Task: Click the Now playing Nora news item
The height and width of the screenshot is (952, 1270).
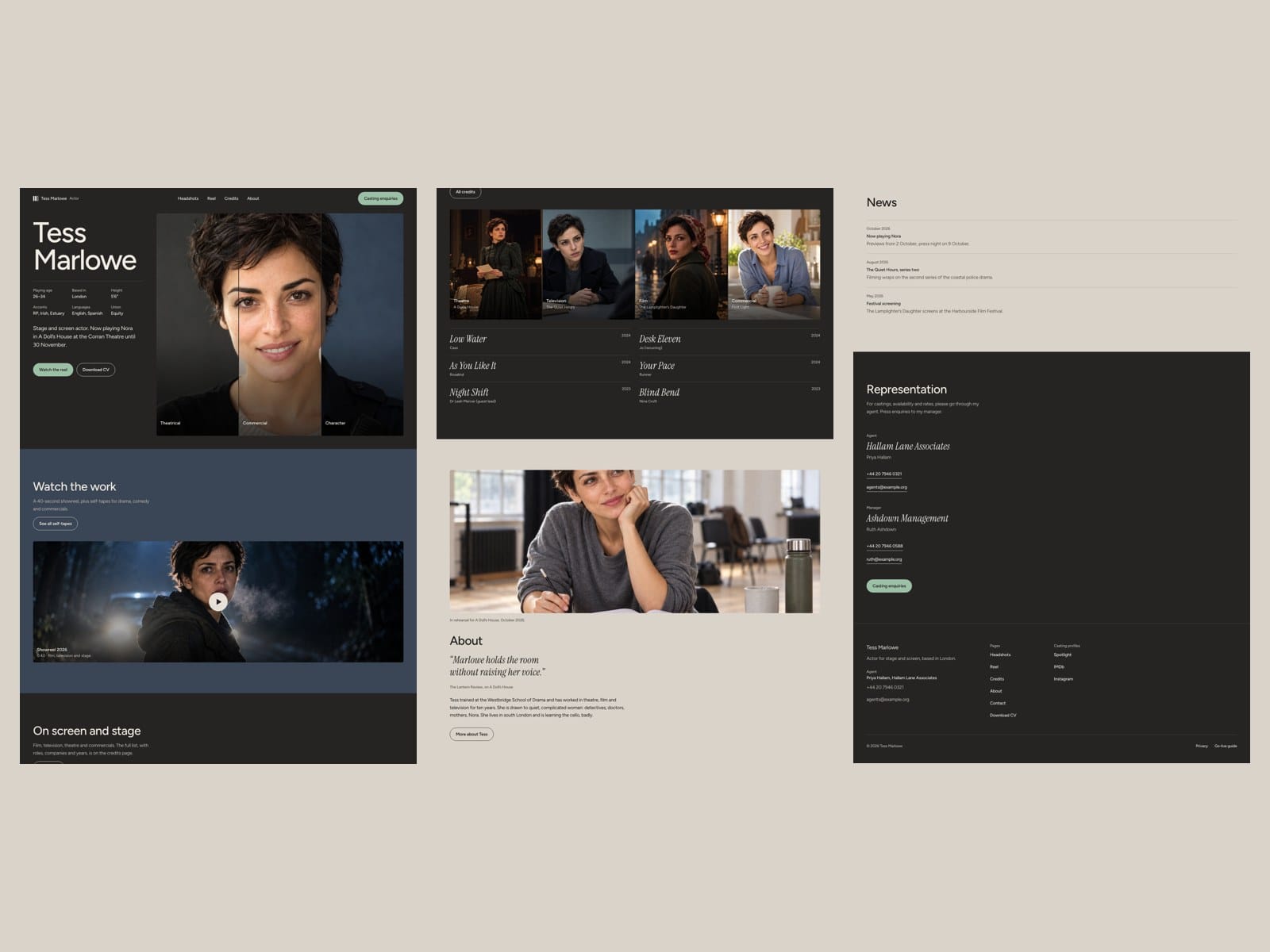Action: tap(1052, 236)
